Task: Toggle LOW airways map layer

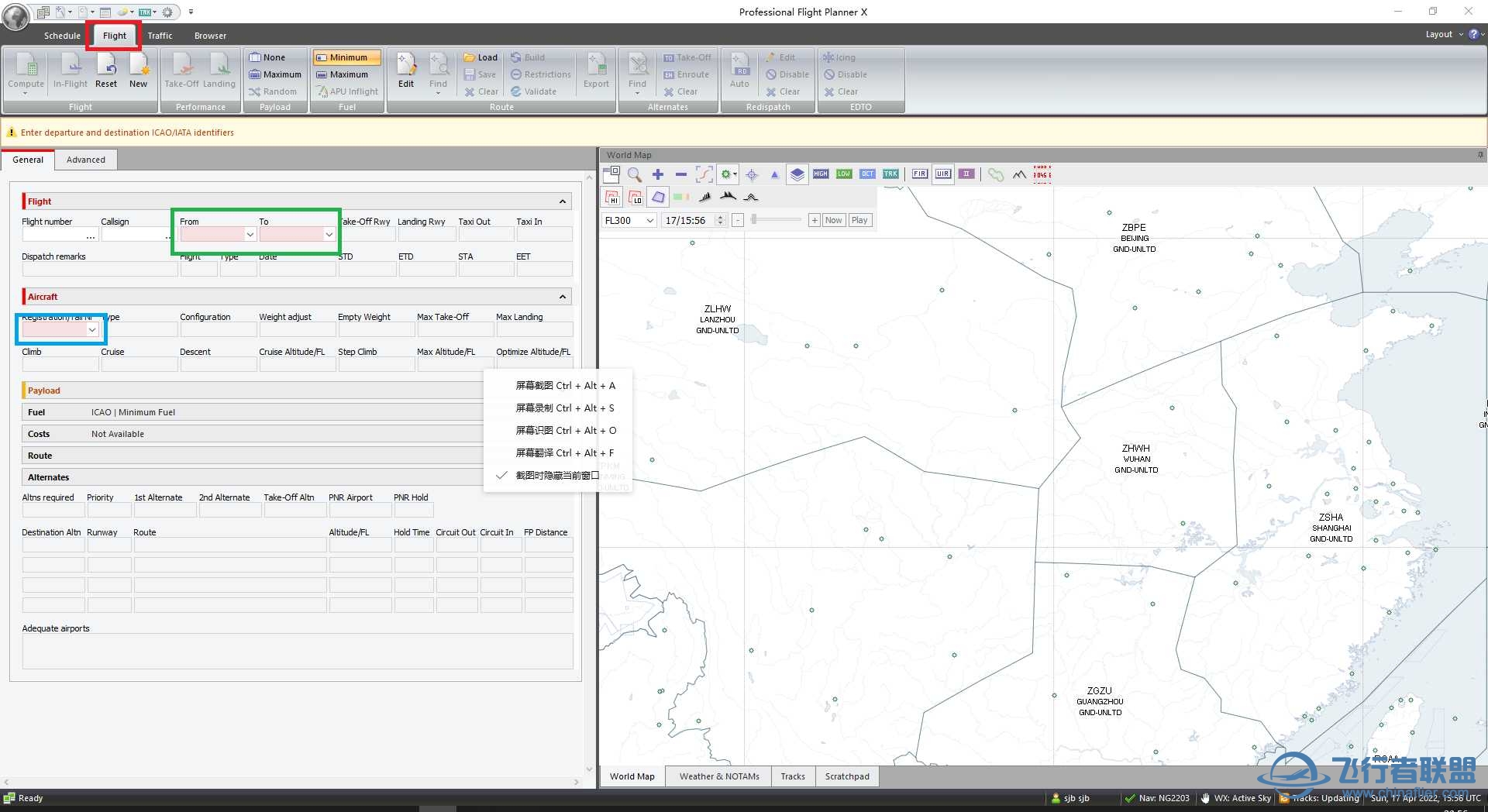Action: [x=844, y=174]
